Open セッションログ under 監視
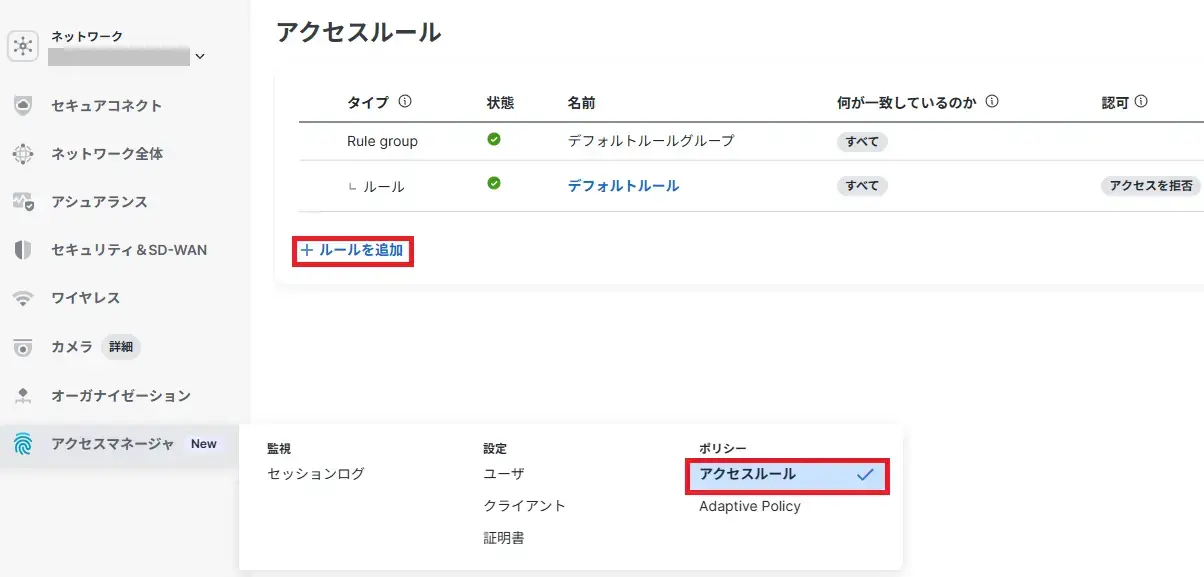This screenshot has height=577, width=1204. [x=315, y=474]
